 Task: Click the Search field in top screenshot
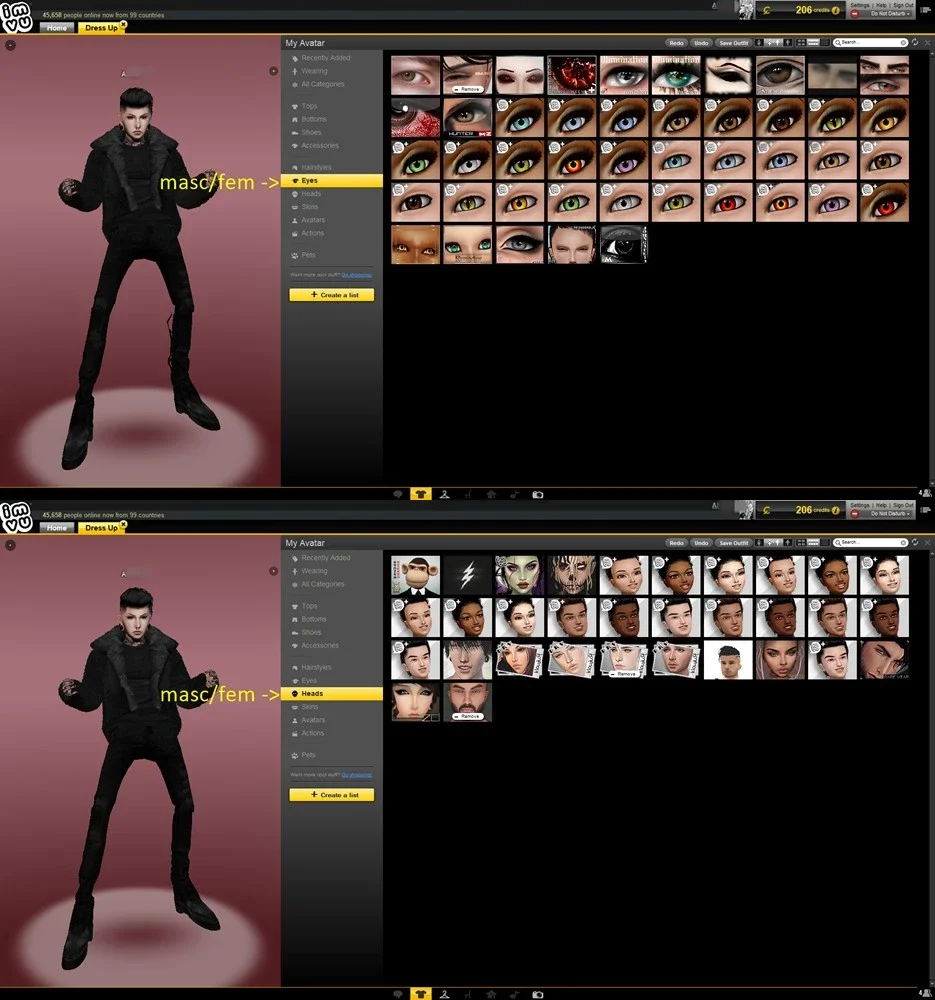[870, 43]
